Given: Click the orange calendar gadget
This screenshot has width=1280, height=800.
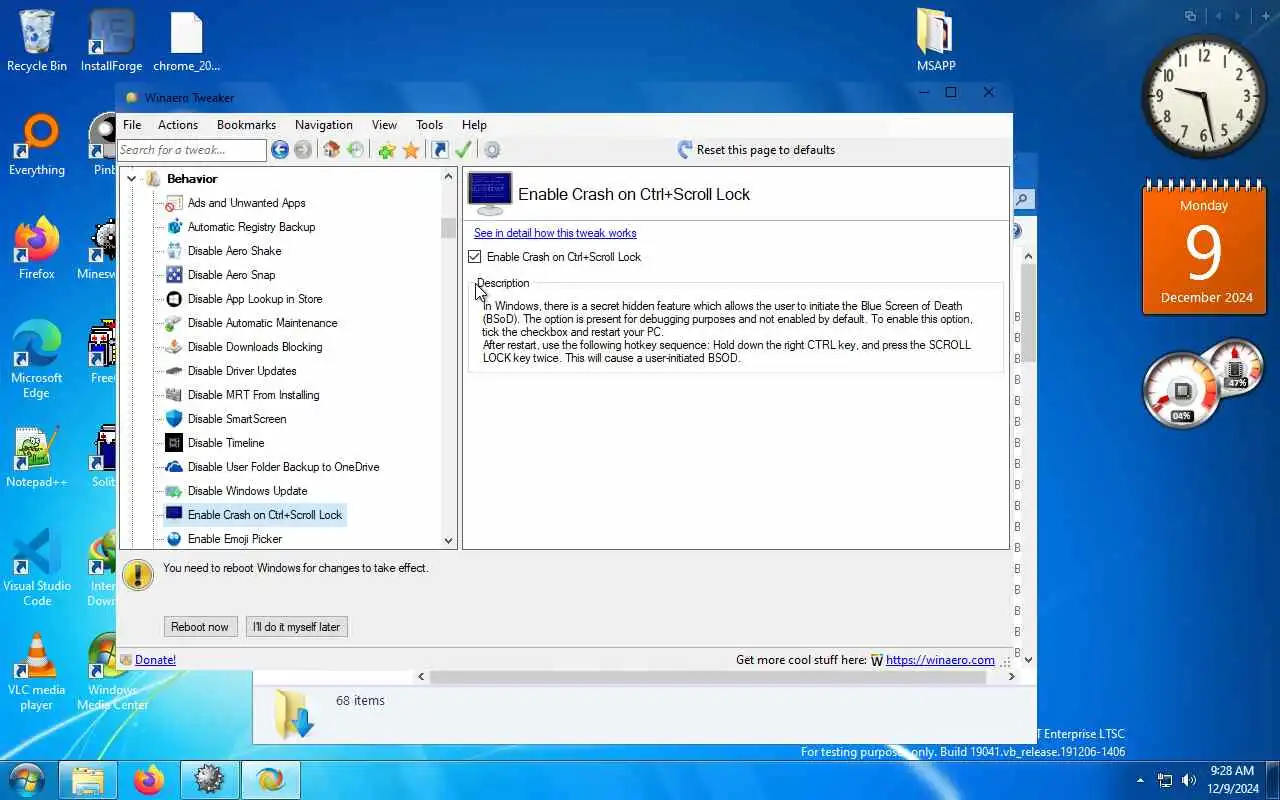Looking at the screenshot, I should coord(1204,248).
